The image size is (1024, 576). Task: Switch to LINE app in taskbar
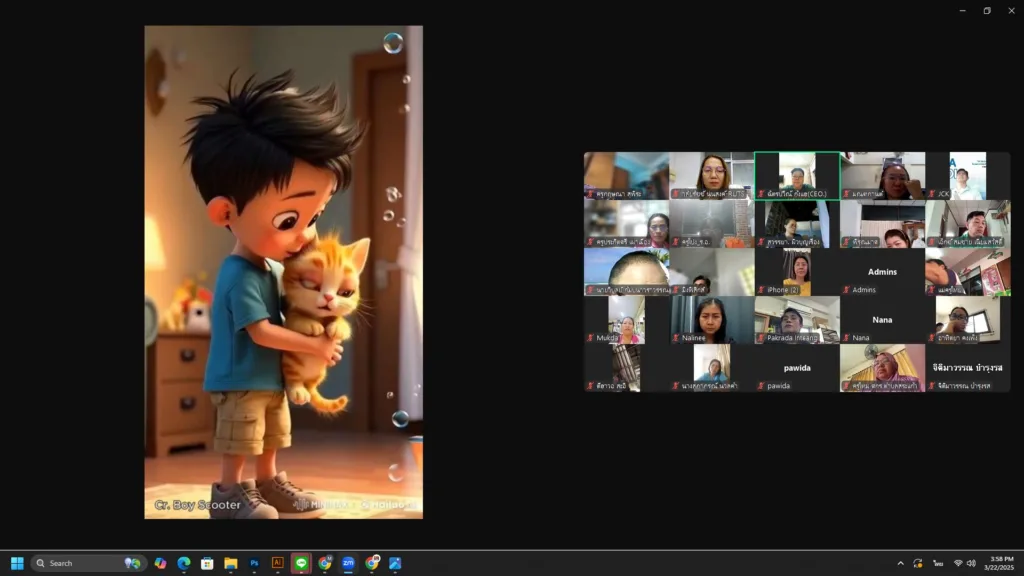301,563
